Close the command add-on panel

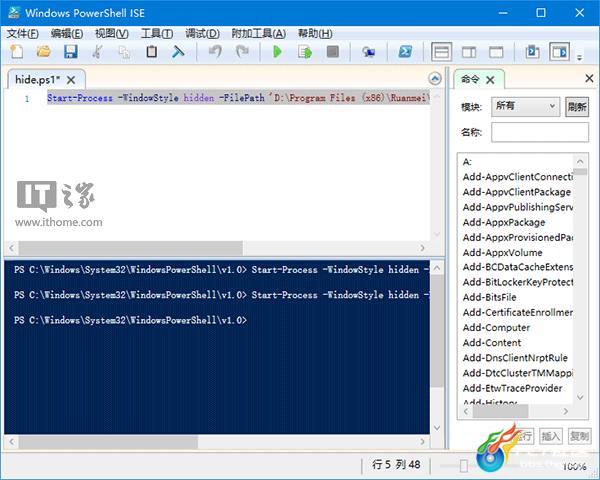tap(589, 78)
